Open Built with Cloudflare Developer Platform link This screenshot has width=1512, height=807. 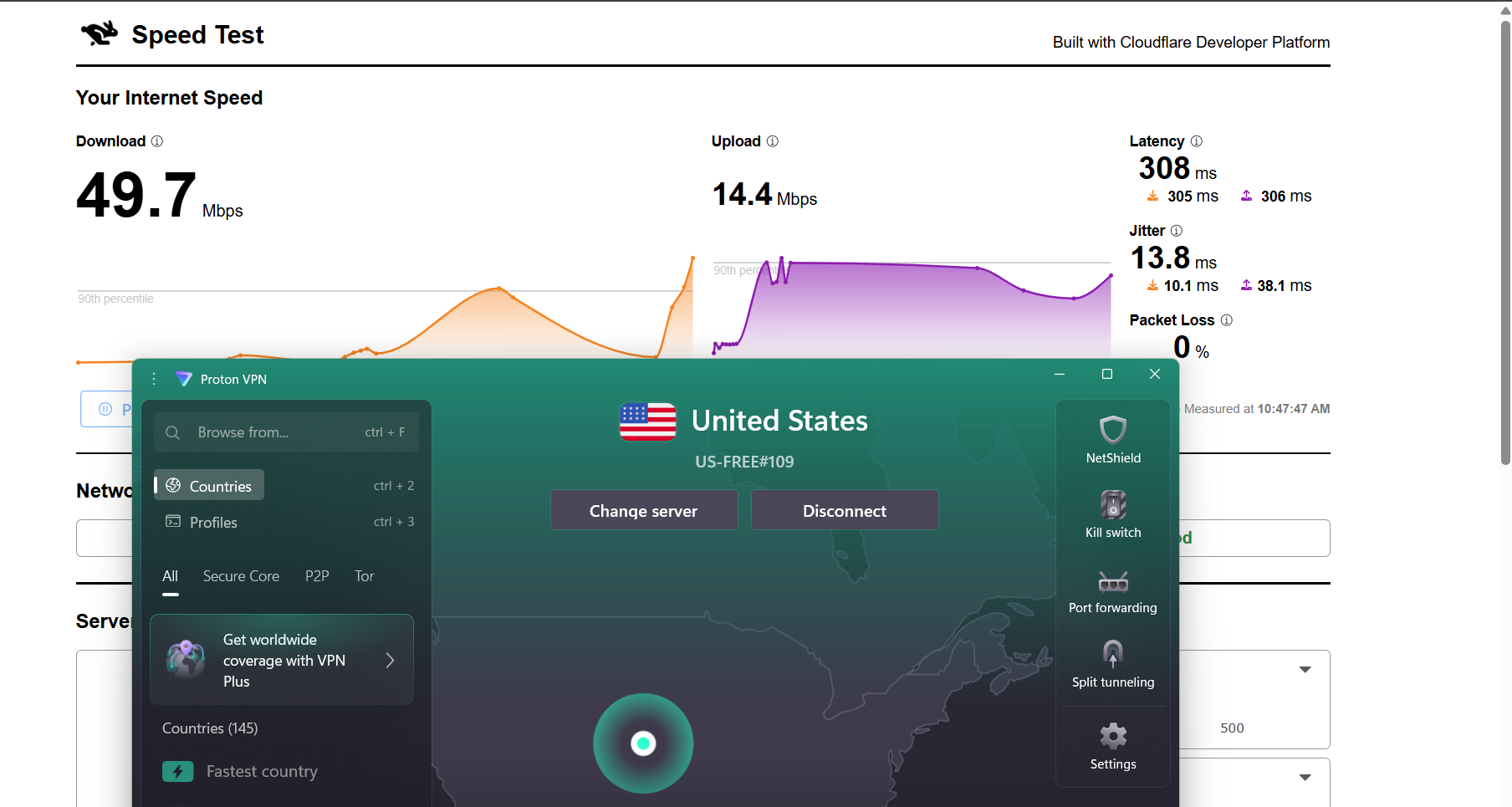coord(1191,42)
